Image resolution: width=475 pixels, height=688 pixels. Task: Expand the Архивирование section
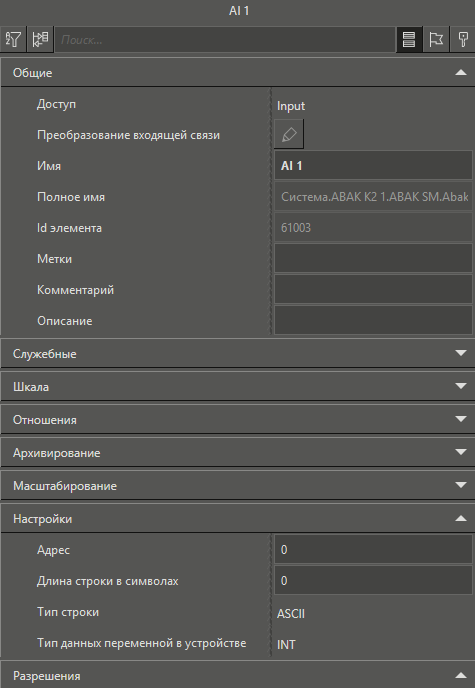pos(237,452)
